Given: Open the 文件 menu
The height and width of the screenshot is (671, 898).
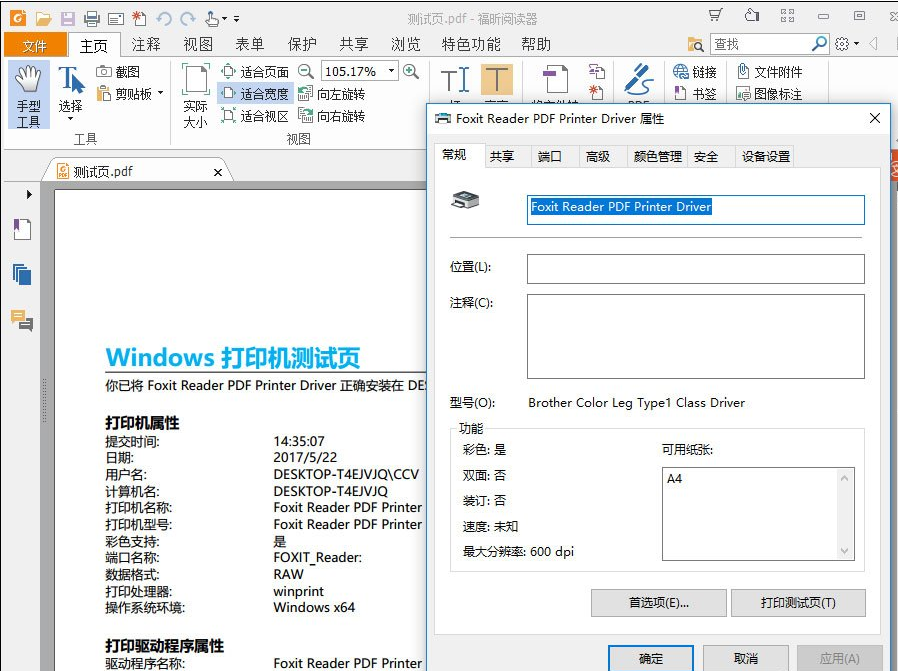Looking at the screenshot, I should tap(34, 45).
